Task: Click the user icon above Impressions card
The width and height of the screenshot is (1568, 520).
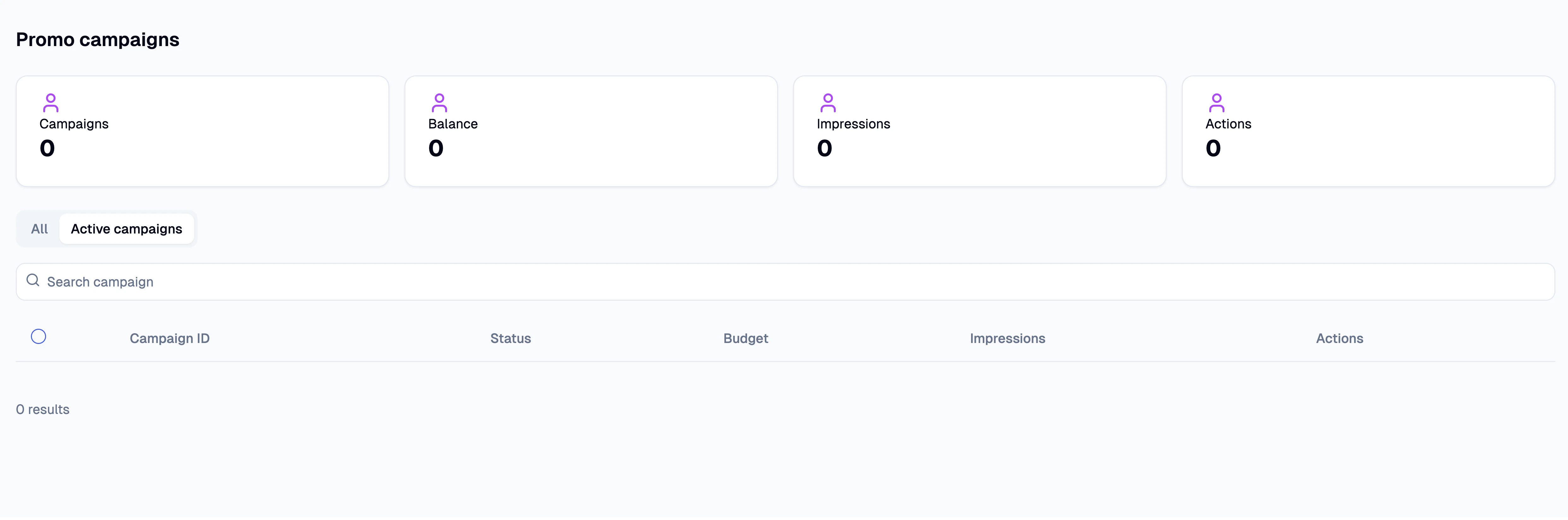Action: pyautogui.click(x=828, y=103)
